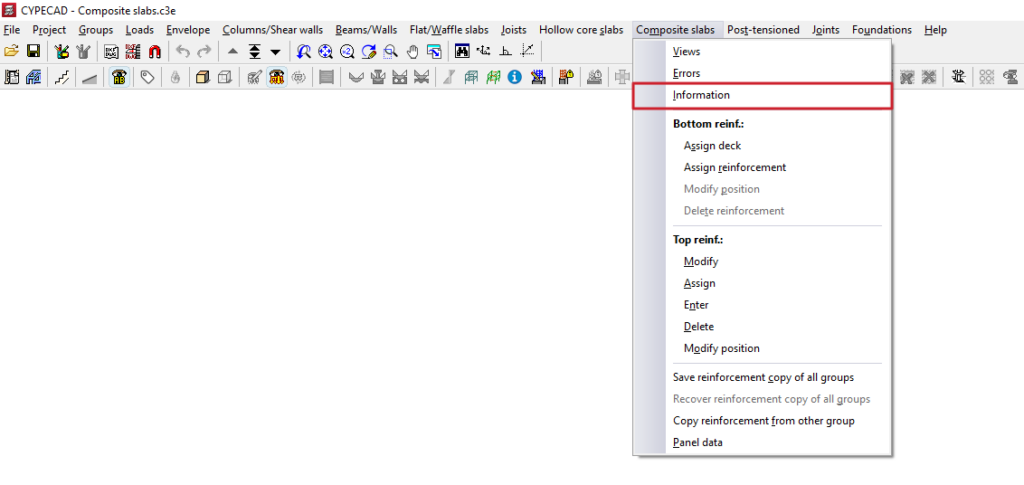Click the brick wall with padlock icon

(566, 78)
